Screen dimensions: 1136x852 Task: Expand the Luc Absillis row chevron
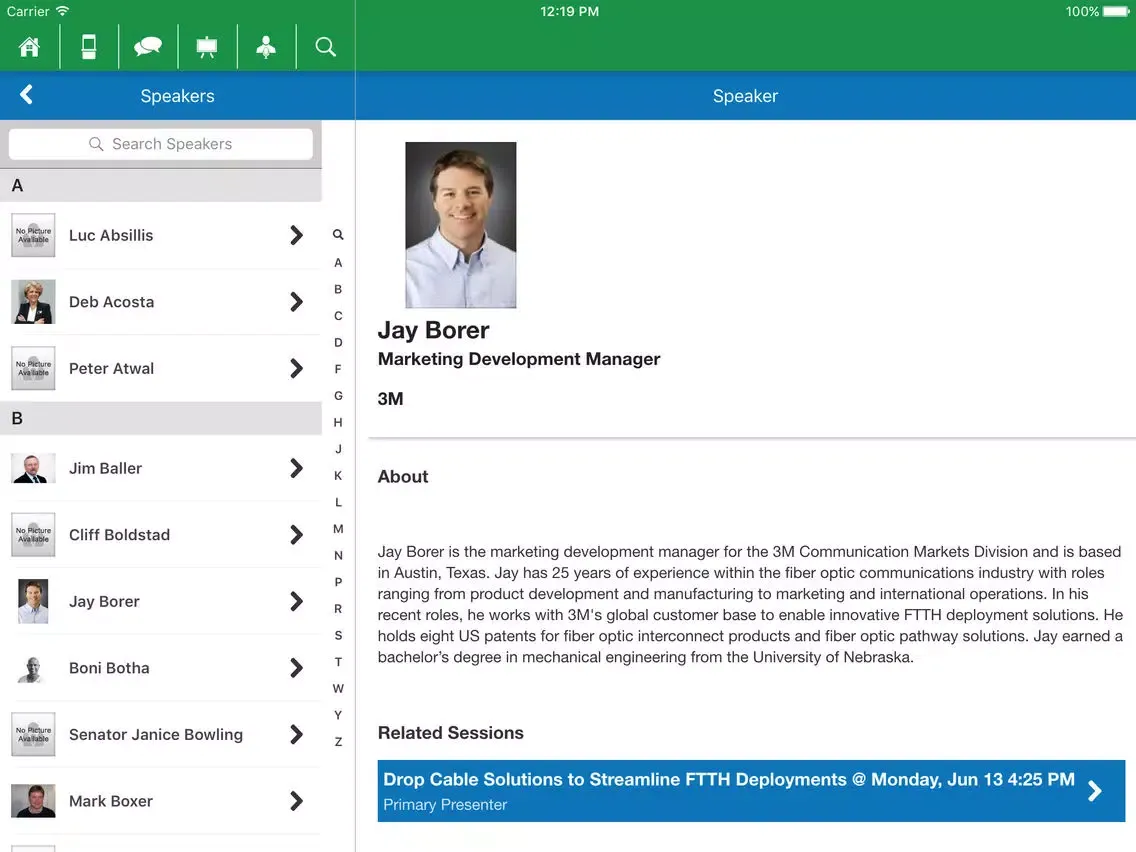pos(296,235)
